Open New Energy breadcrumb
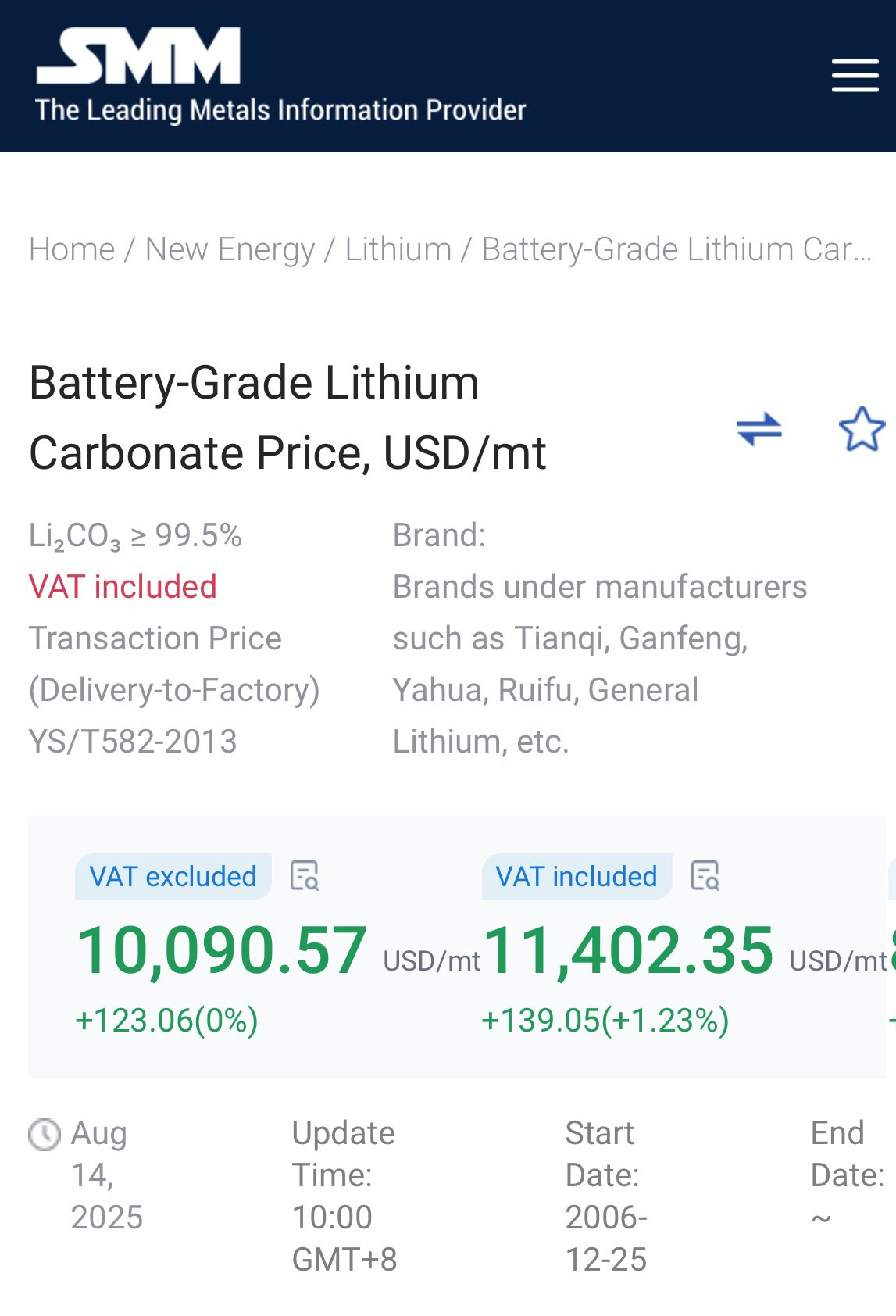Screen dimensions: 896x1316 [x=230, y=249]
